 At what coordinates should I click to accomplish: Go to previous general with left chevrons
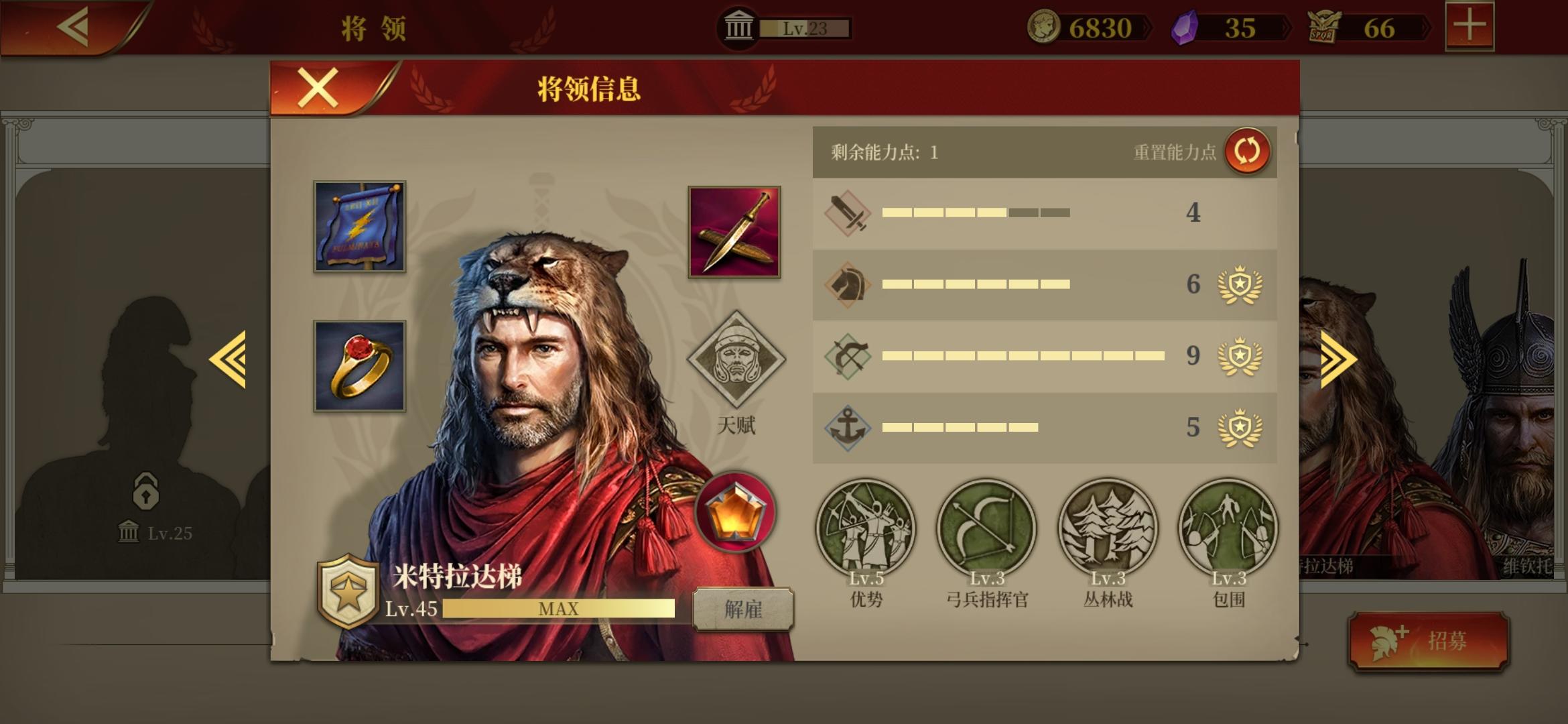pos(228,359)
